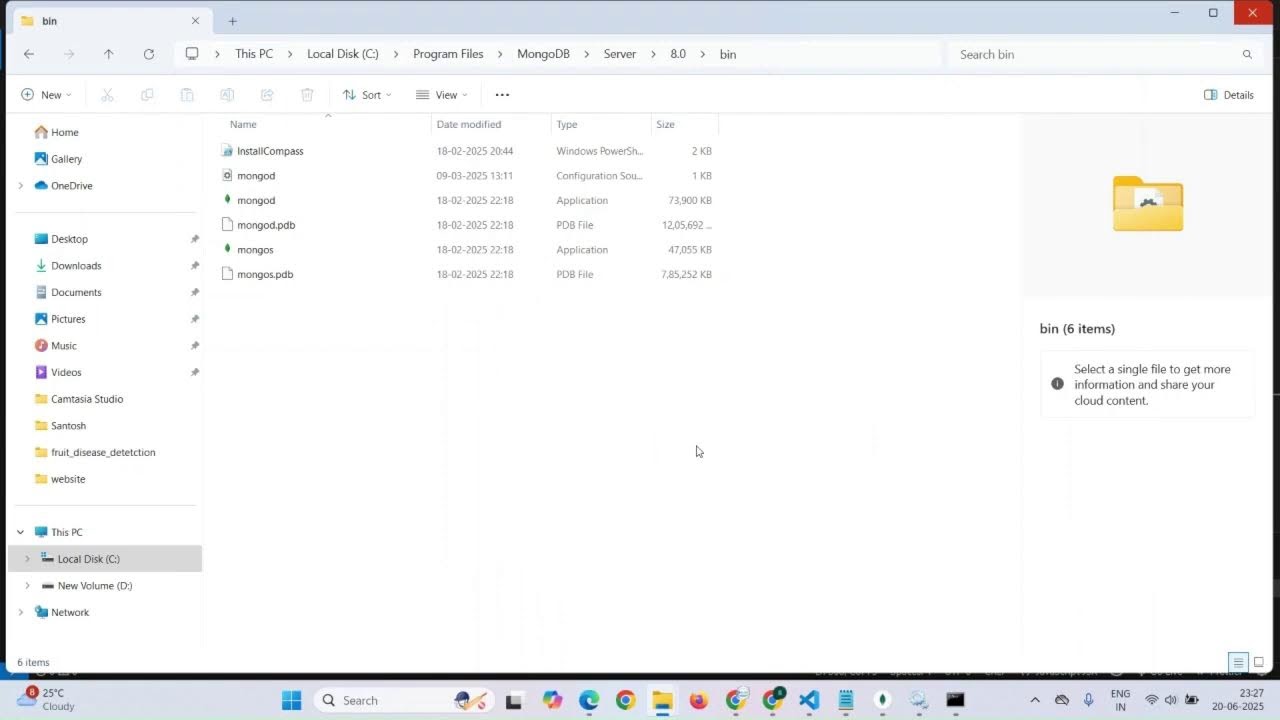Select the mongod application leaf icon
Image resolution: width=1280 pixels, height=720 pixels.
pyautogui.click(x=228, y=200)
